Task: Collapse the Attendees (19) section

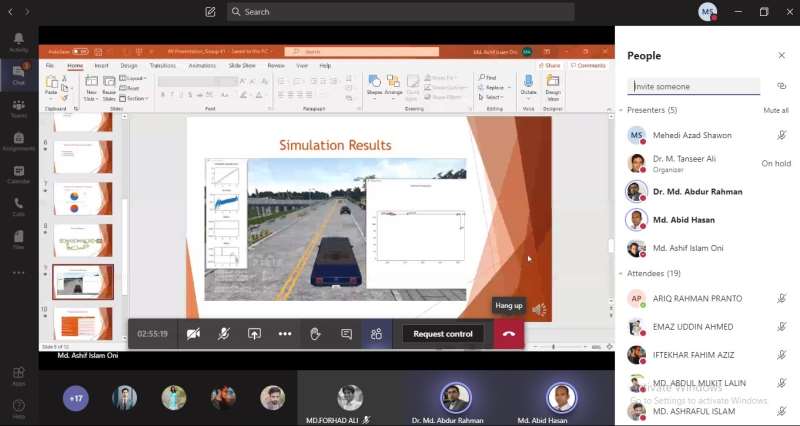Action: tap(621, 273)
